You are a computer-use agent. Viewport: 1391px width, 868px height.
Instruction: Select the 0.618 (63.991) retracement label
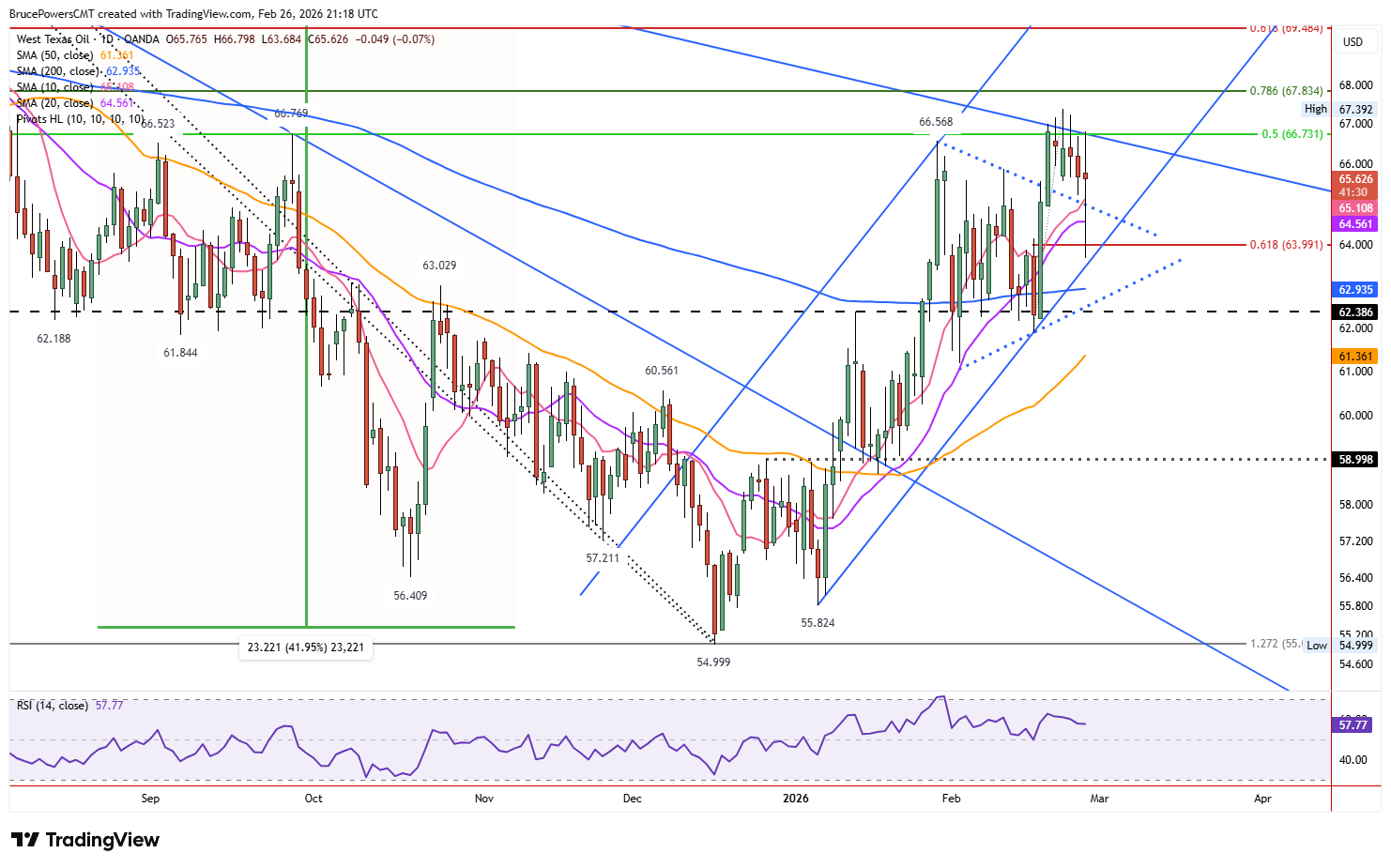pos(1287,245)
